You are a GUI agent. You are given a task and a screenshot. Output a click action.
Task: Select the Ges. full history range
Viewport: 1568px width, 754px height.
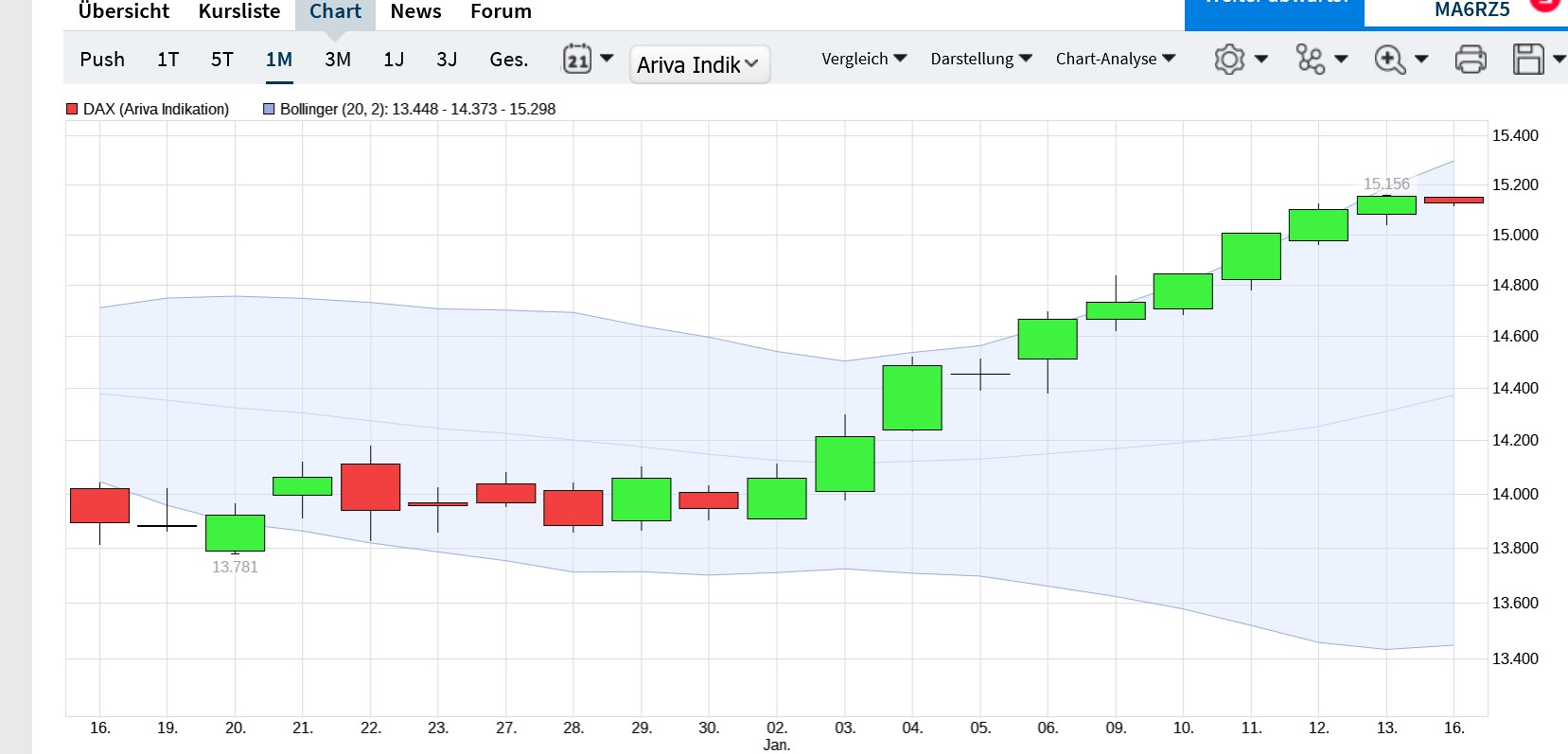[508, 60]
